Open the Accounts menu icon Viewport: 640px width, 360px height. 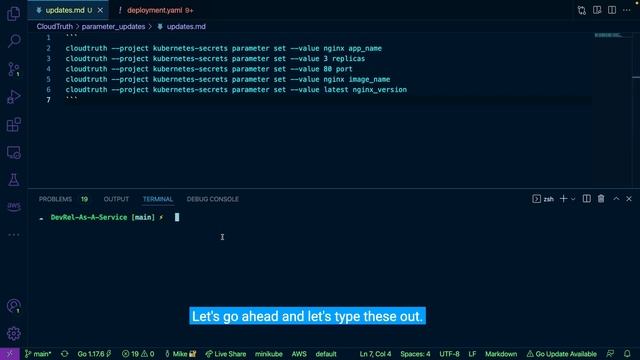[13, 306]
